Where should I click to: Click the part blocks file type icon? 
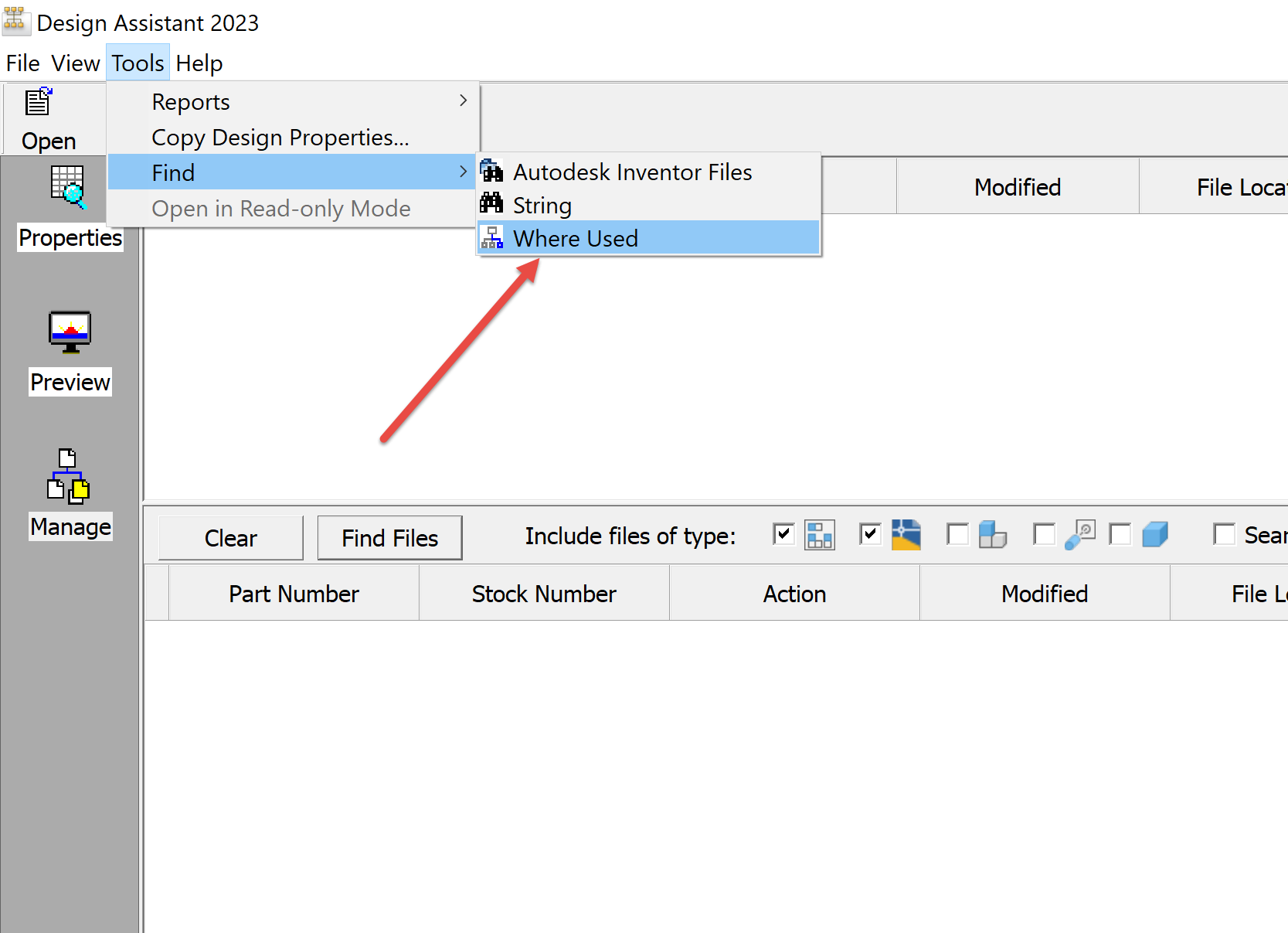(x=992, y=534)
